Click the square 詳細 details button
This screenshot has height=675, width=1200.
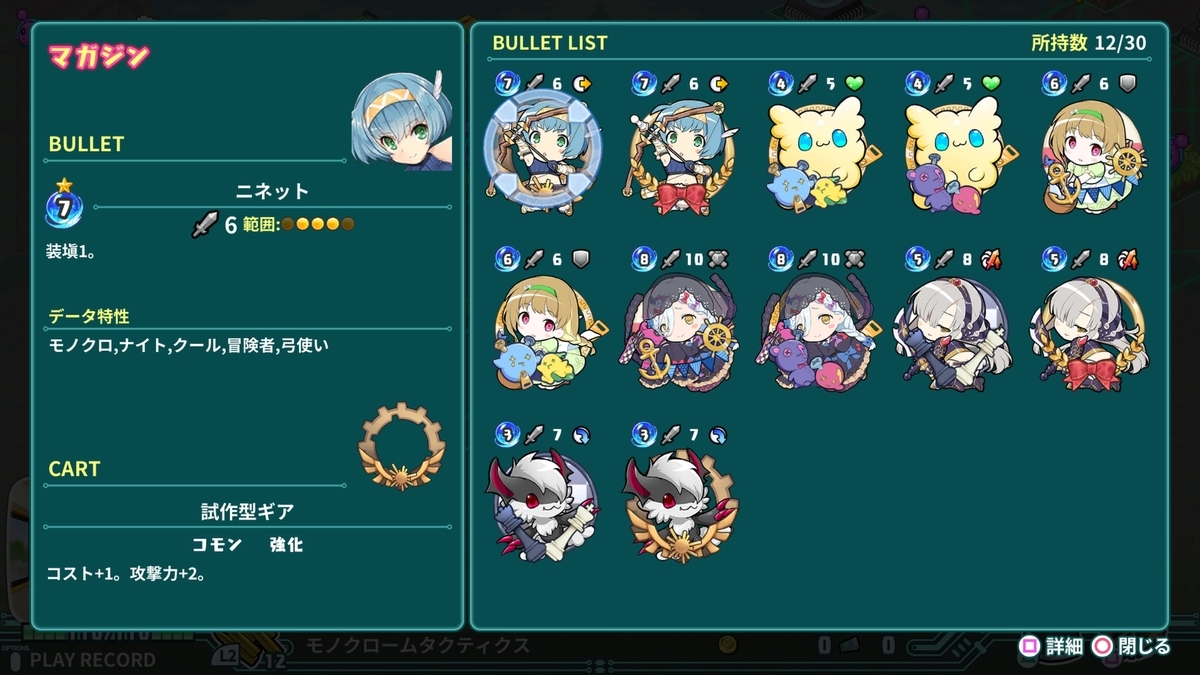click(1051, 647)
